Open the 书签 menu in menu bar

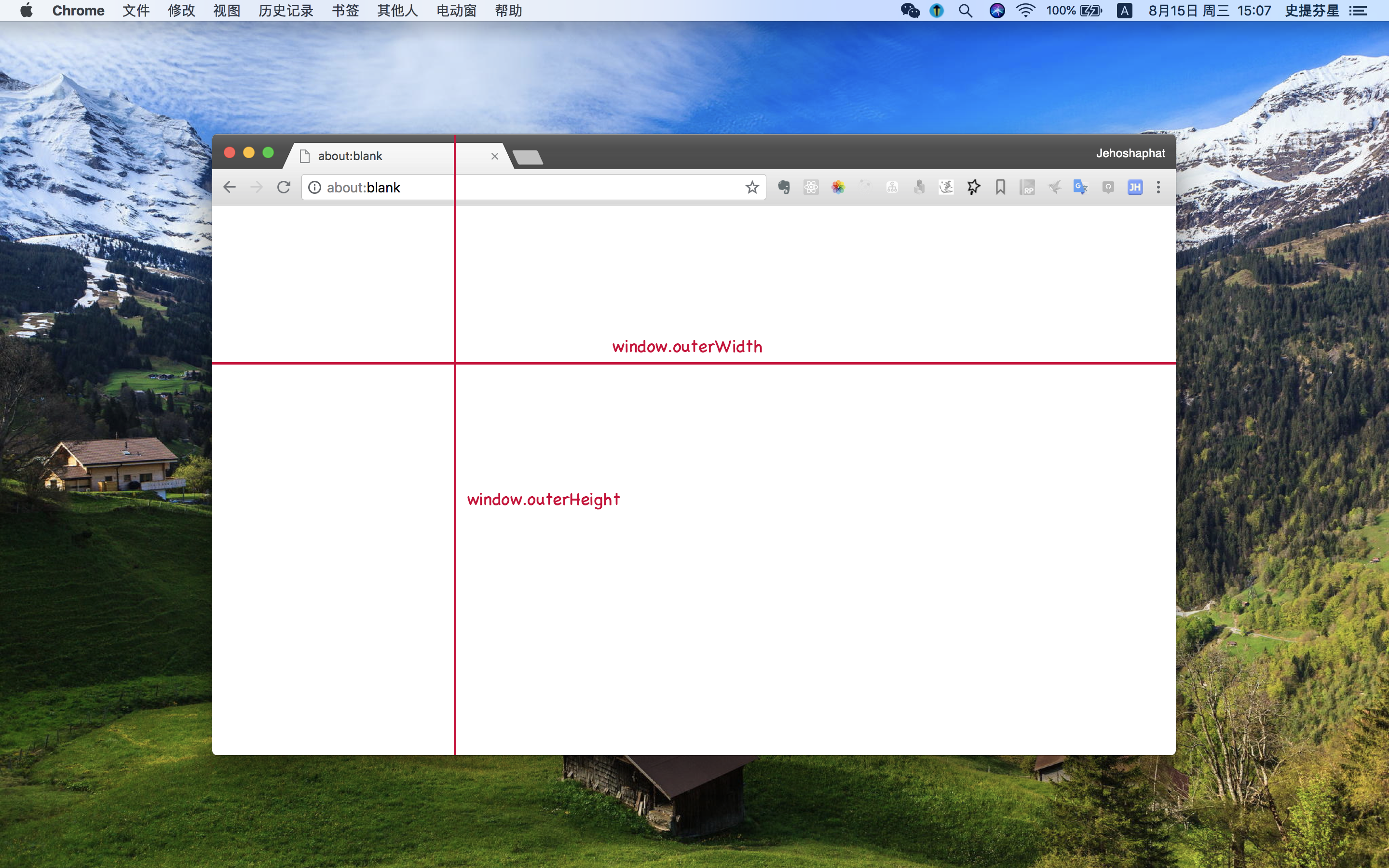[x=345, y=11]
